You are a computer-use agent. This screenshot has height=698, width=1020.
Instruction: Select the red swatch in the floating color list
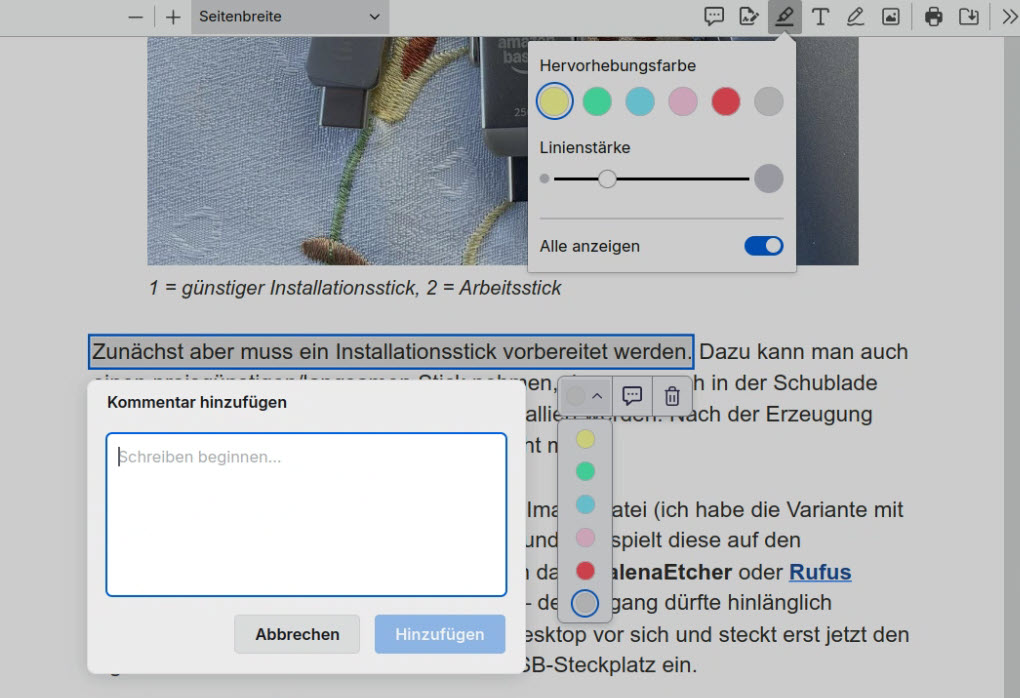pyautogui.click(x=585, y=571)
